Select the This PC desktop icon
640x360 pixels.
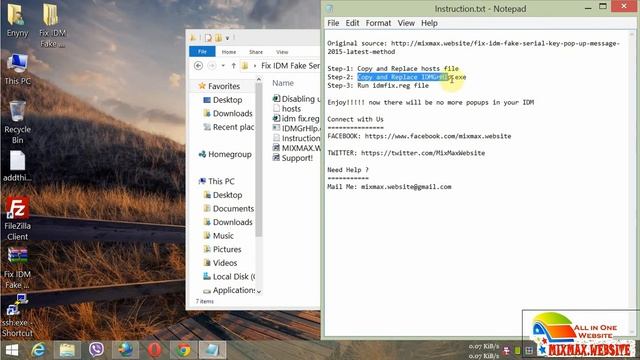tap(17, 69)
